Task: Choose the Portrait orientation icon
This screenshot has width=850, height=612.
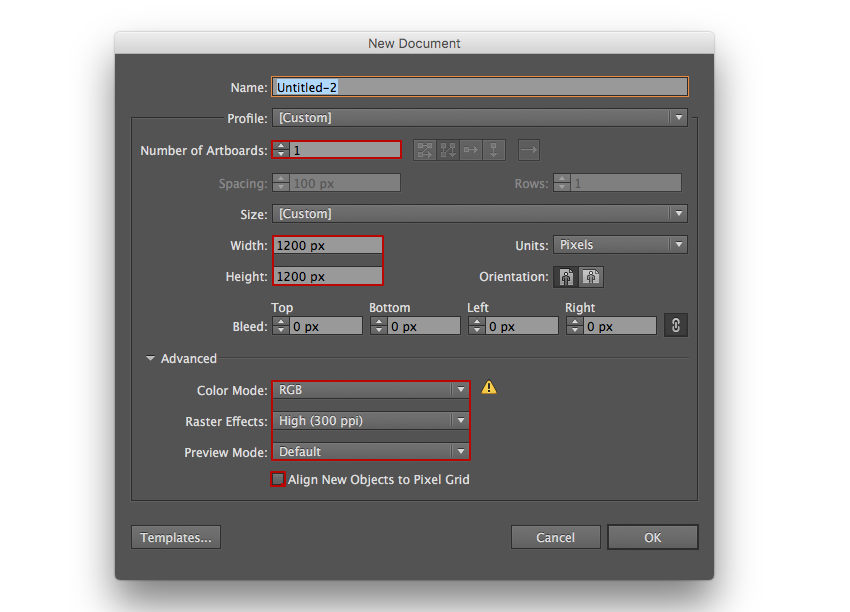Action: [568, 277]
